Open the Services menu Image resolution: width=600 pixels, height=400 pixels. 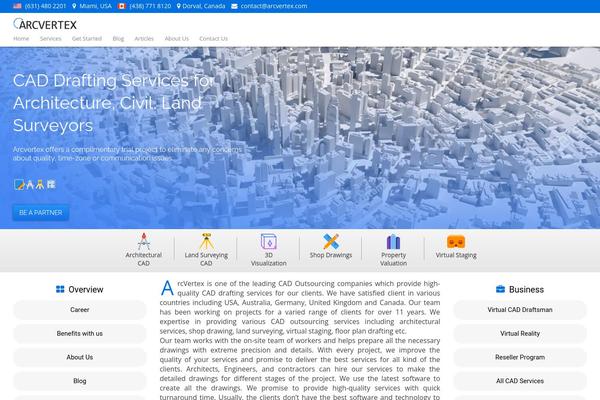click(50, 38)
